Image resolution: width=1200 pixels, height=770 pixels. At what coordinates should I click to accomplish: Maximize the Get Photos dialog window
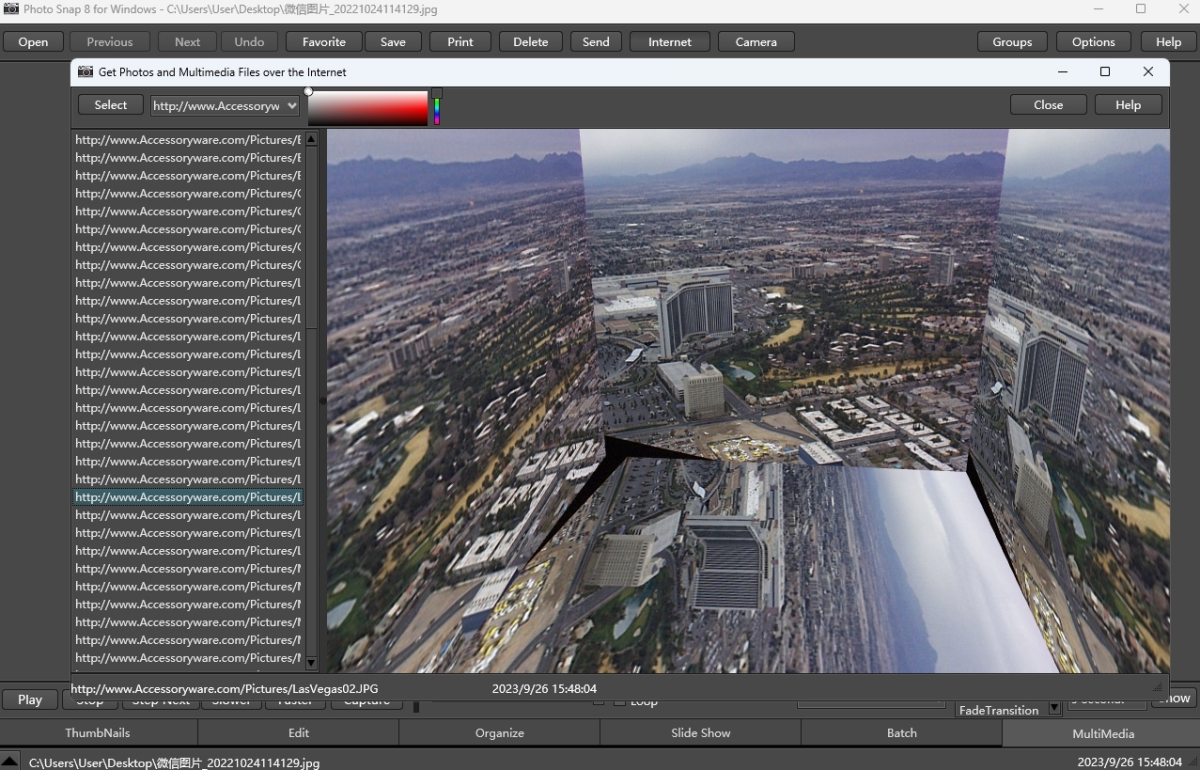point(1105,72)
